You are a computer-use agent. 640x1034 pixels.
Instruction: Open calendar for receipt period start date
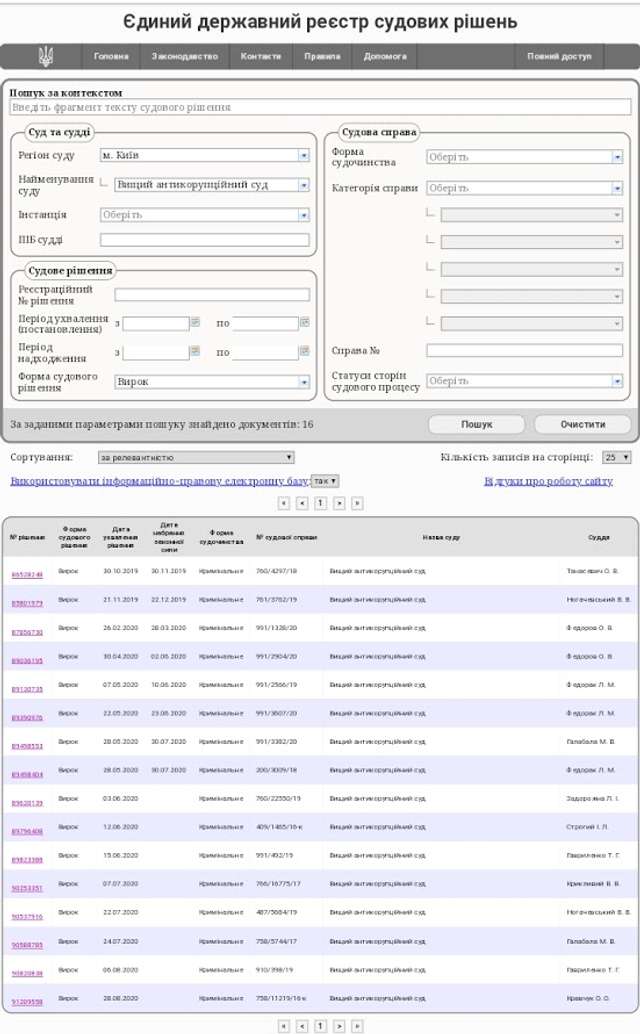point(195,352)
